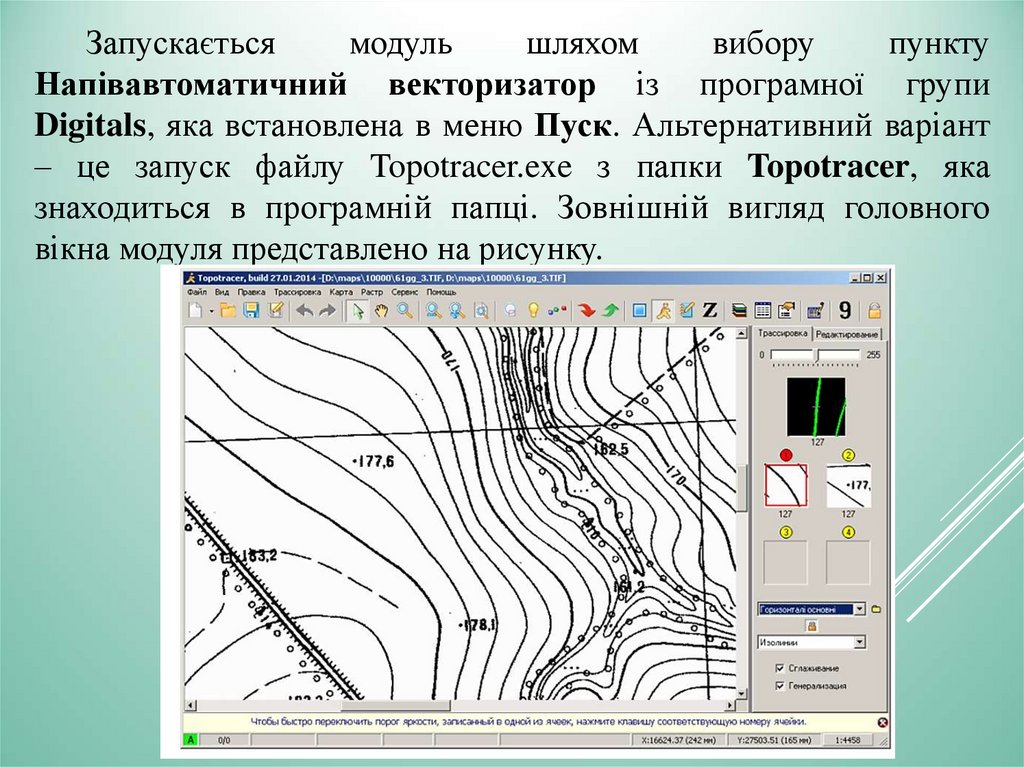Click the scale 1:4458 in status bar
1024x767 pixels.
pos(848,740)
